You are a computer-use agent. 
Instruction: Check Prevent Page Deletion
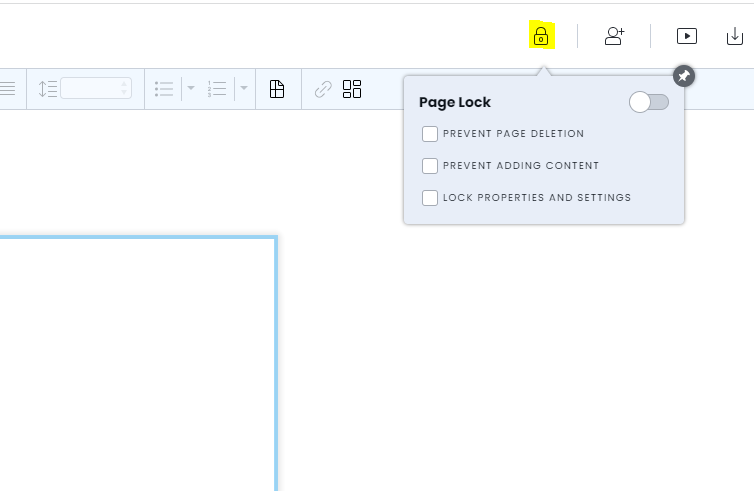430,134
